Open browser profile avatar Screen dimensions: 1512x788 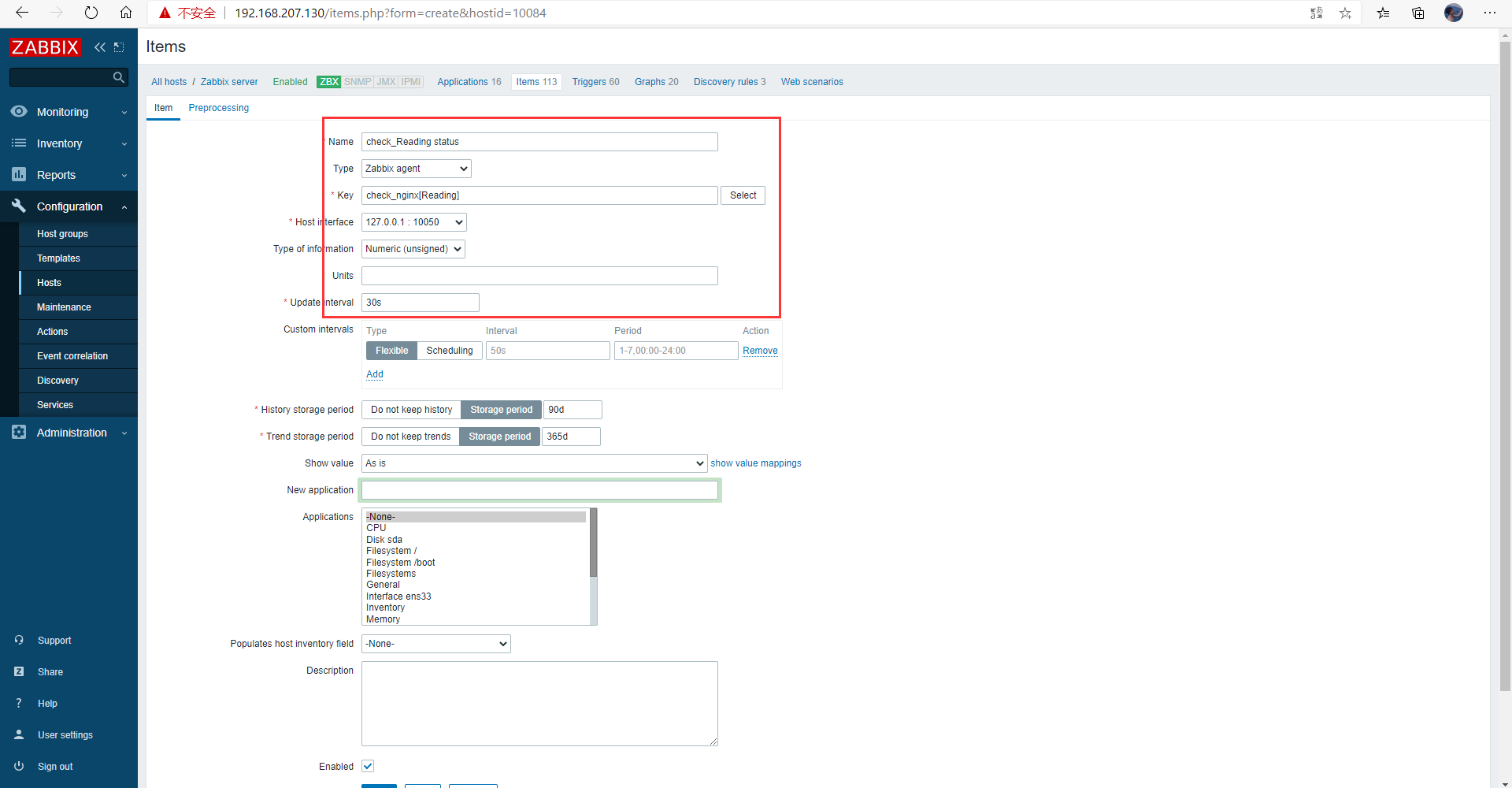1454,13
